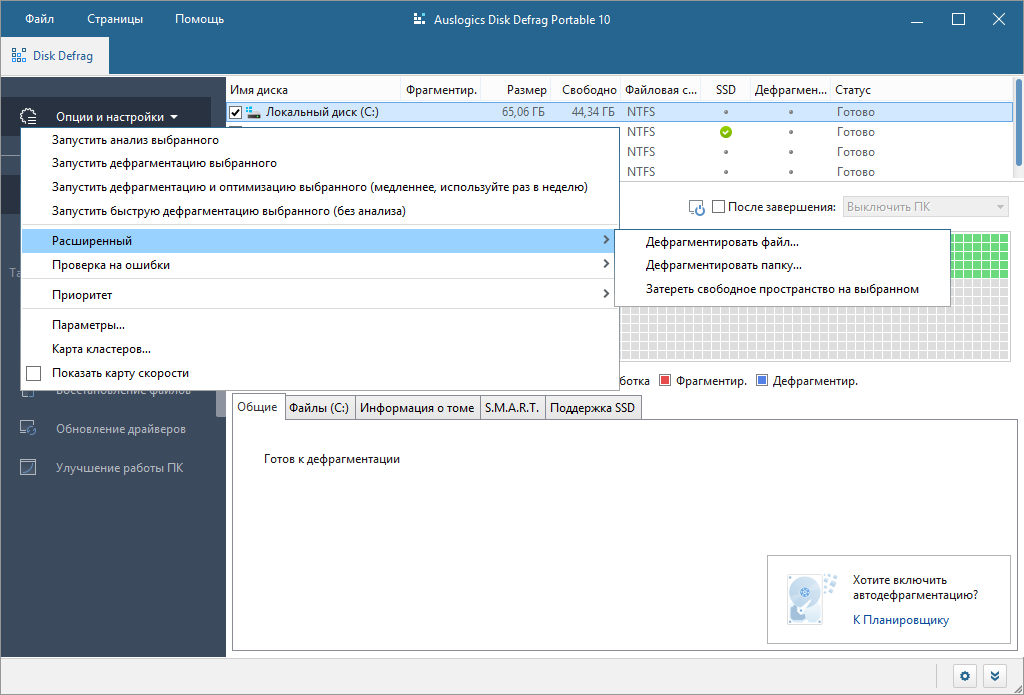The width and height of the screenshot is (1024, 695).
Task: Sort by Файловая с... column header
Action: click(x=660, y=90)
